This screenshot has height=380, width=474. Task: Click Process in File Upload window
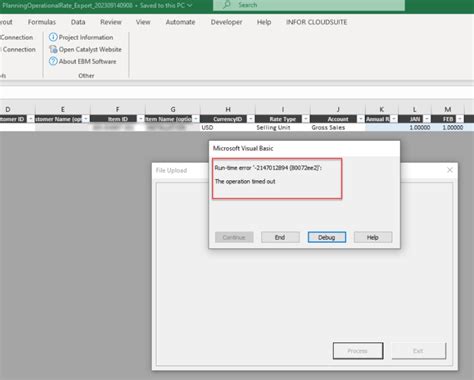(x=358, y=351)
